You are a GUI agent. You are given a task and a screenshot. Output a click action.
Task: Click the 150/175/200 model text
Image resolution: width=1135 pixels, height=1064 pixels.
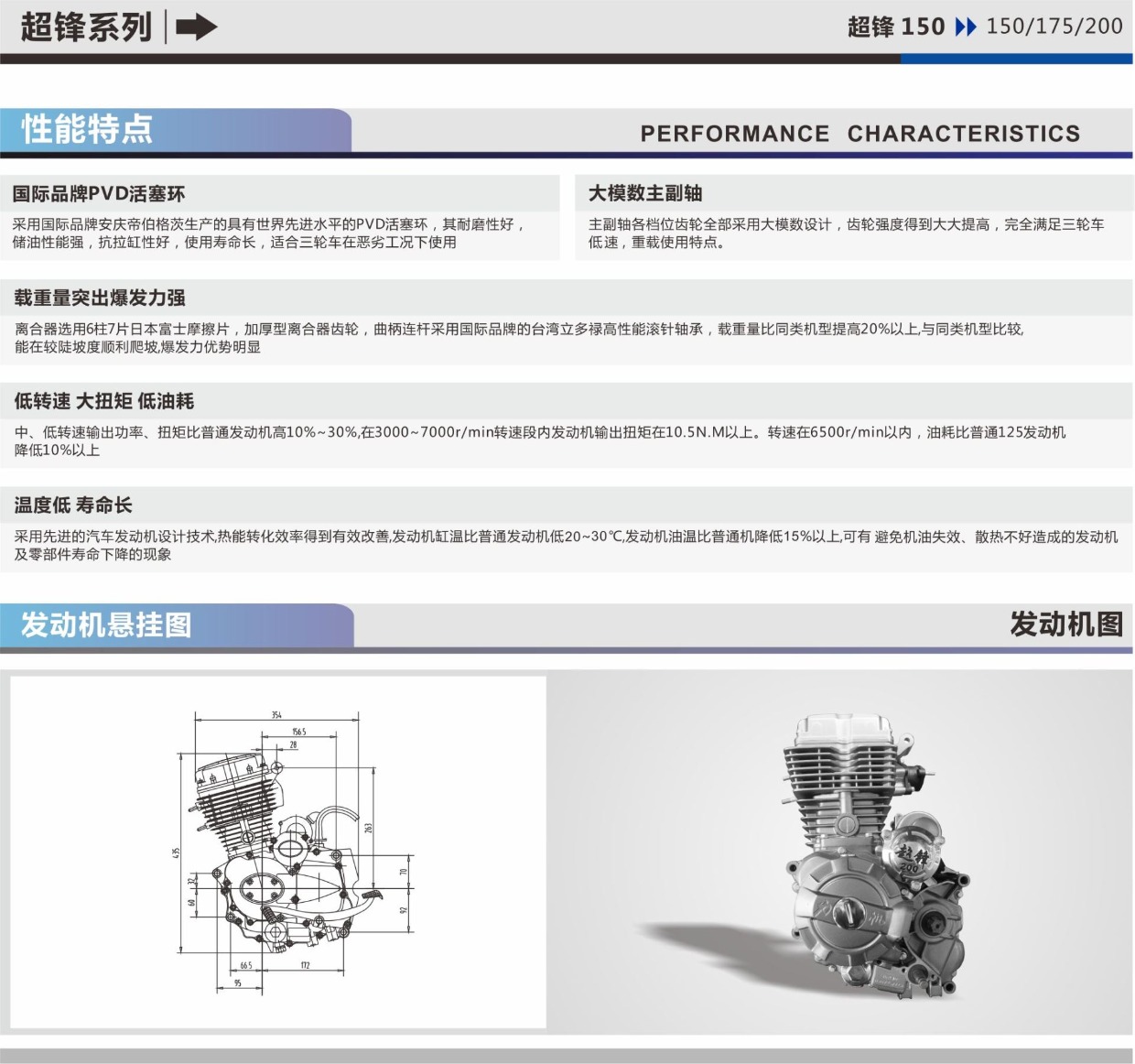click(1054, 27)
